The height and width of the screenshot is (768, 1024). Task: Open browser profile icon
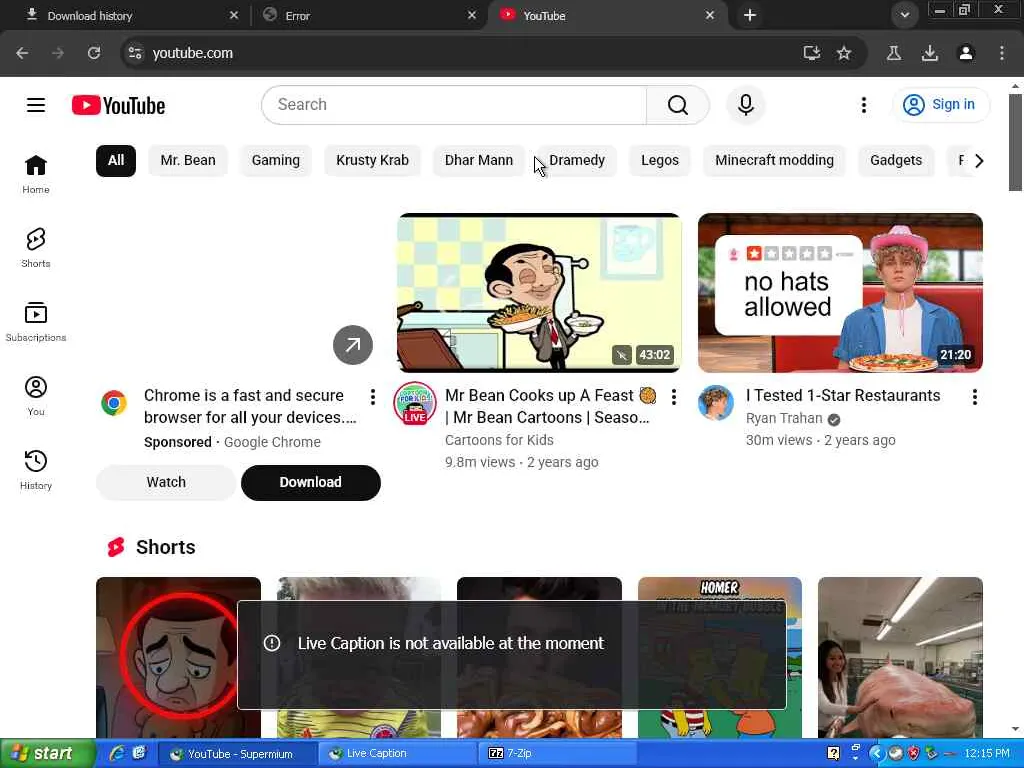[966, 53]
